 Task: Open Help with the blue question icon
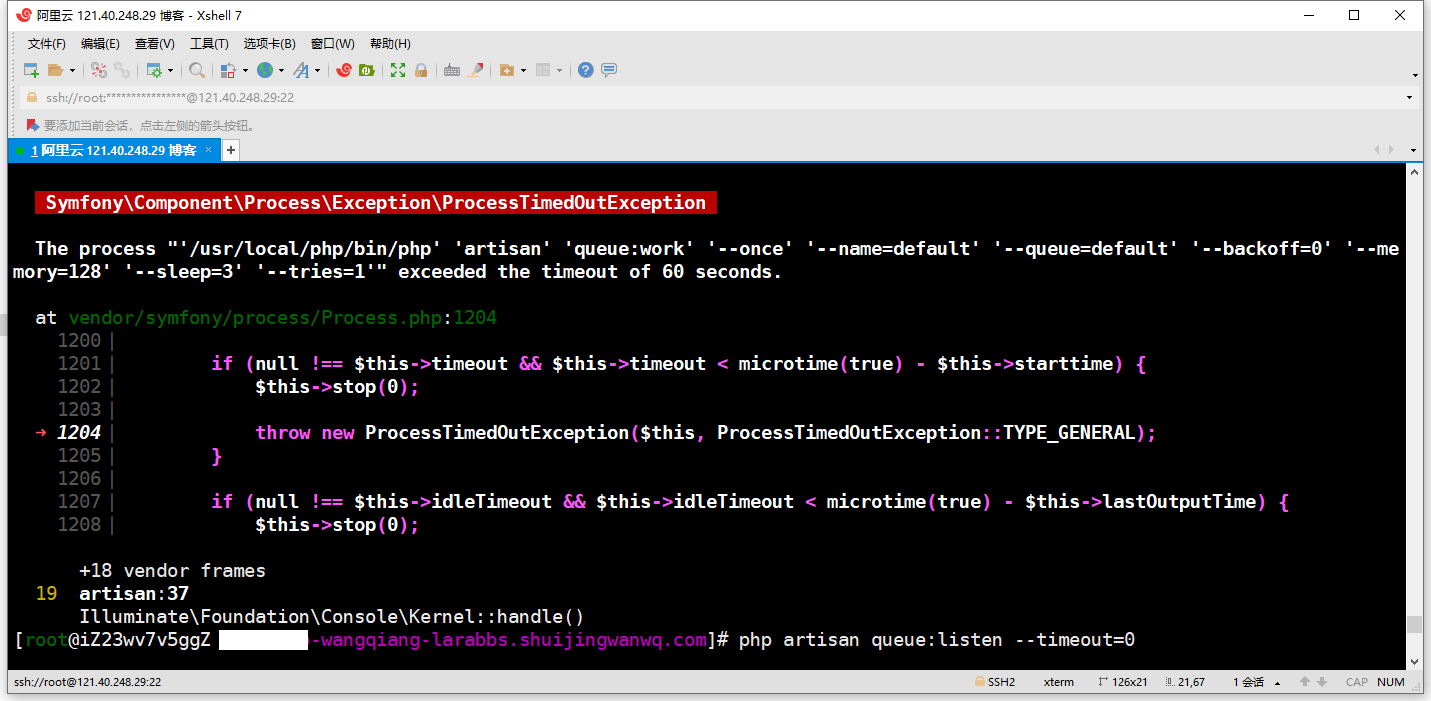586,70
